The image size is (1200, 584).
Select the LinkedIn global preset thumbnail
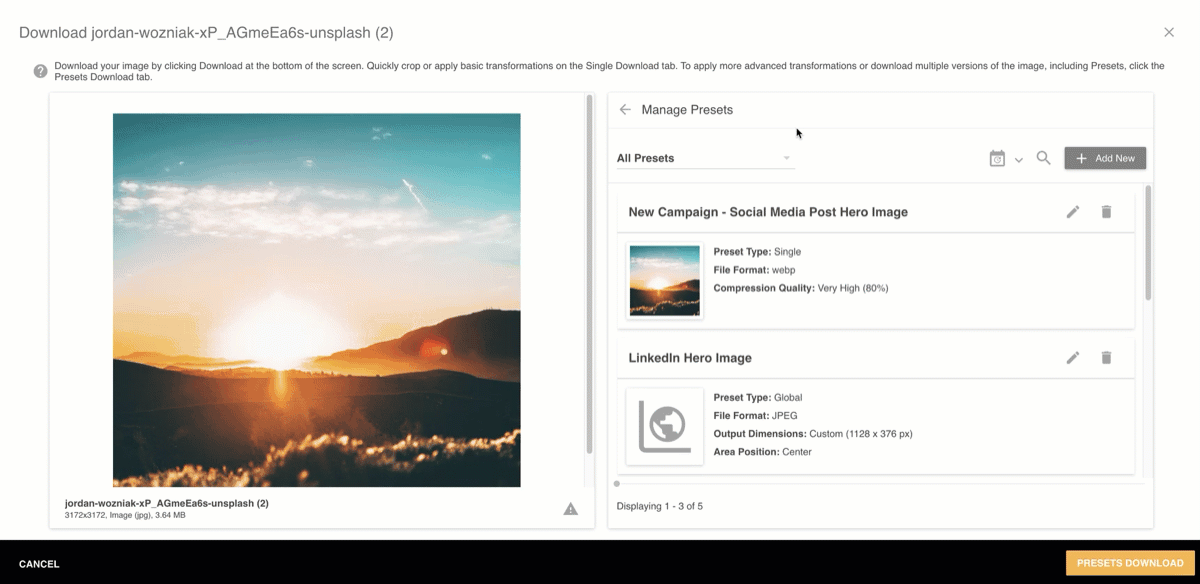click(x=665, y=427)
